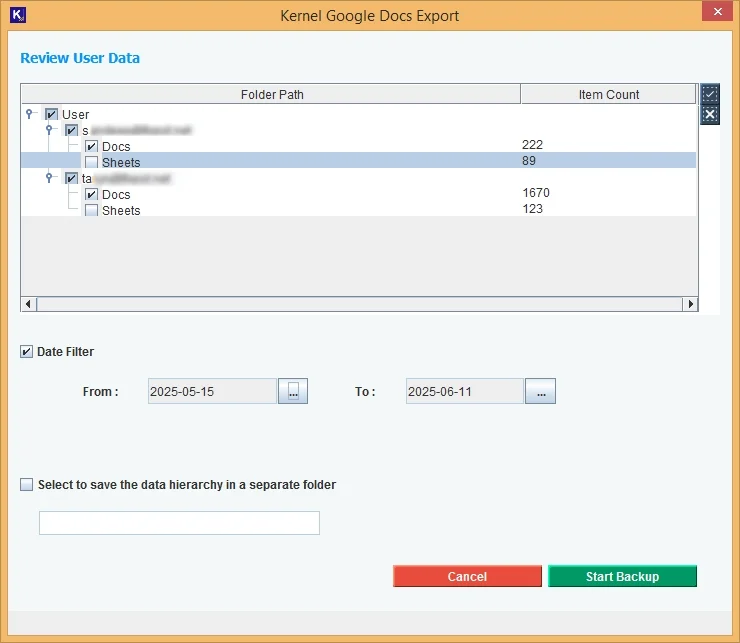
Task: Toggle checkbox for the account starting with 's'
Action: [71, 130]
